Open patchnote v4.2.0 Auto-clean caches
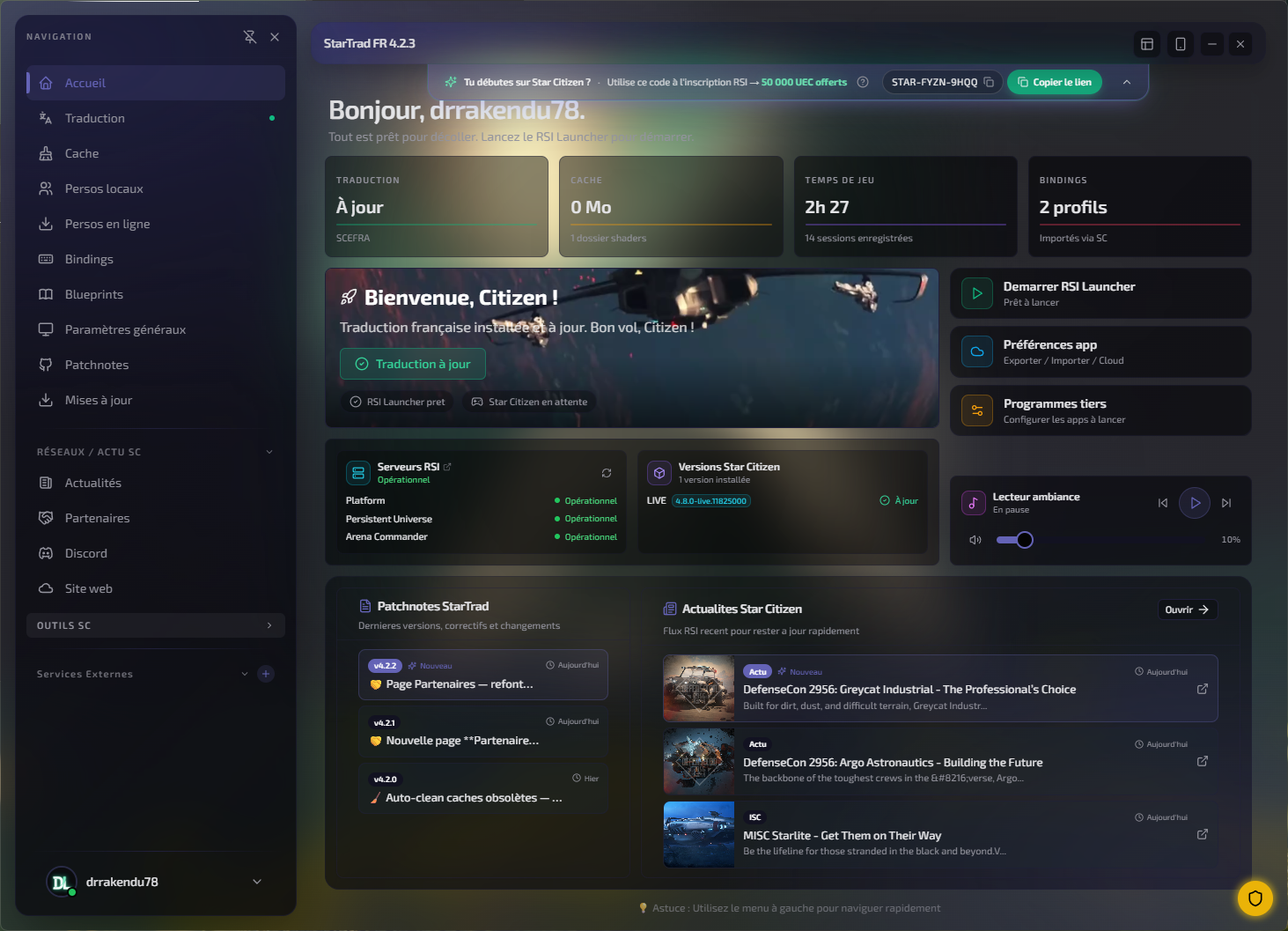 (483, 788)
